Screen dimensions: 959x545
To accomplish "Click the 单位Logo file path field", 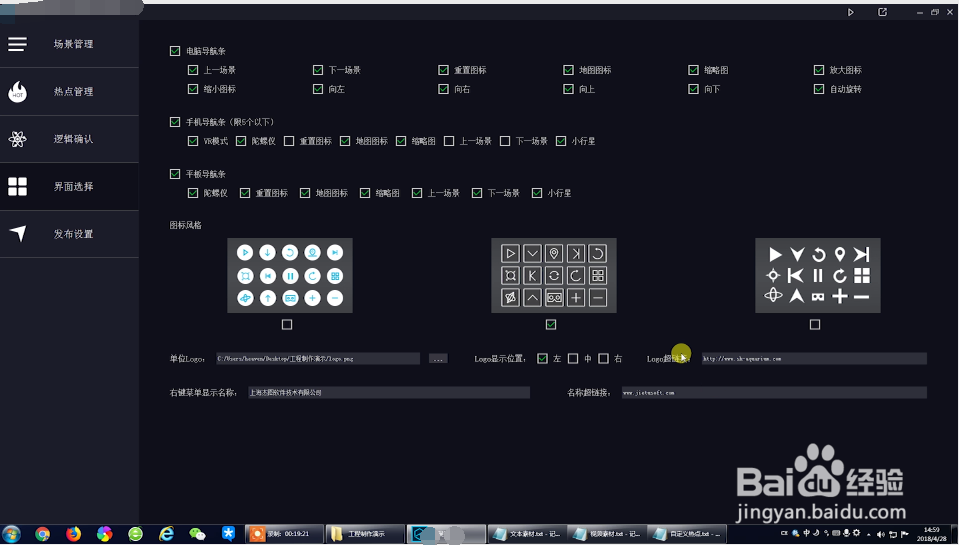I will point(318,359).
